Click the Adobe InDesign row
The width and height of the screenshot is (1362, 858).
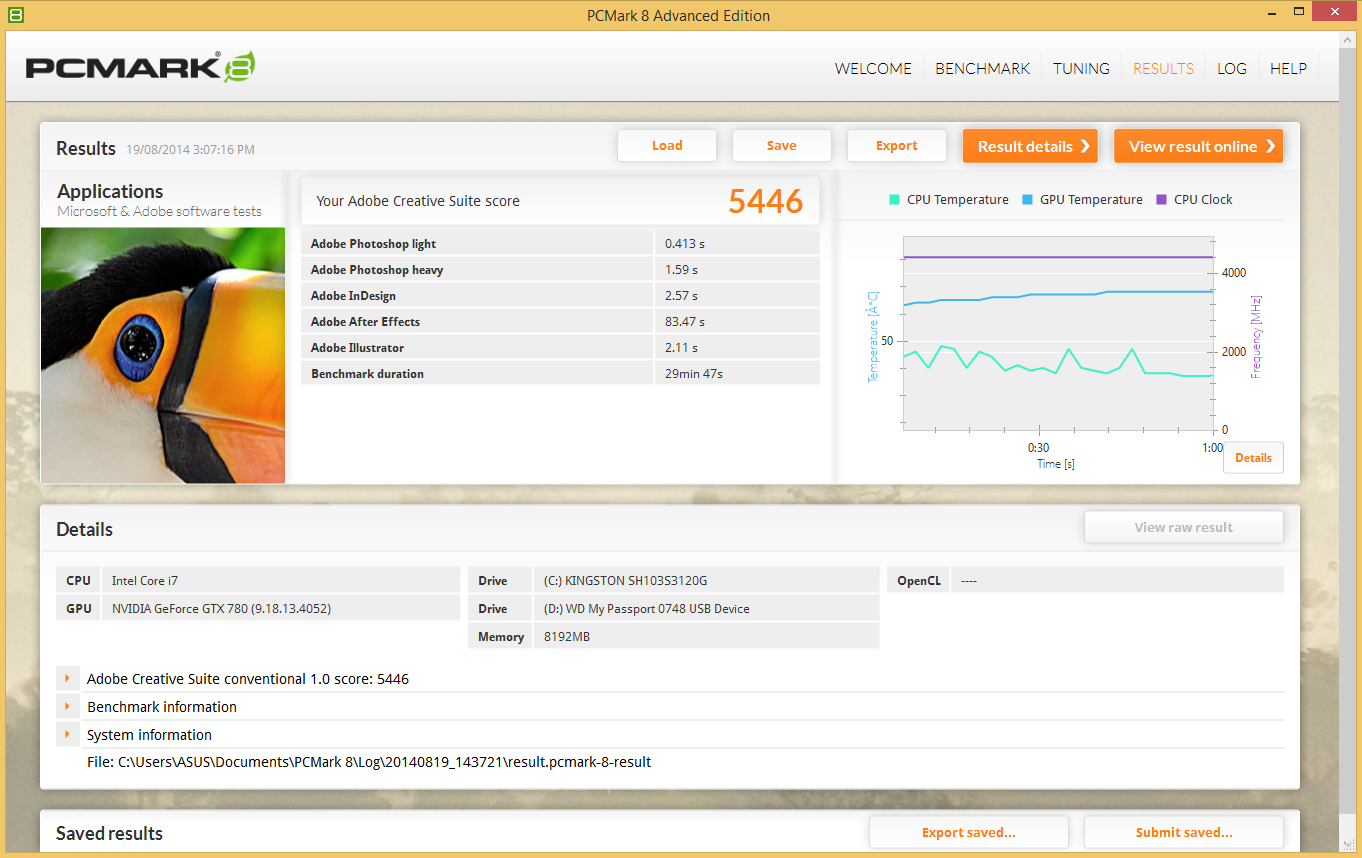[560, 295]
